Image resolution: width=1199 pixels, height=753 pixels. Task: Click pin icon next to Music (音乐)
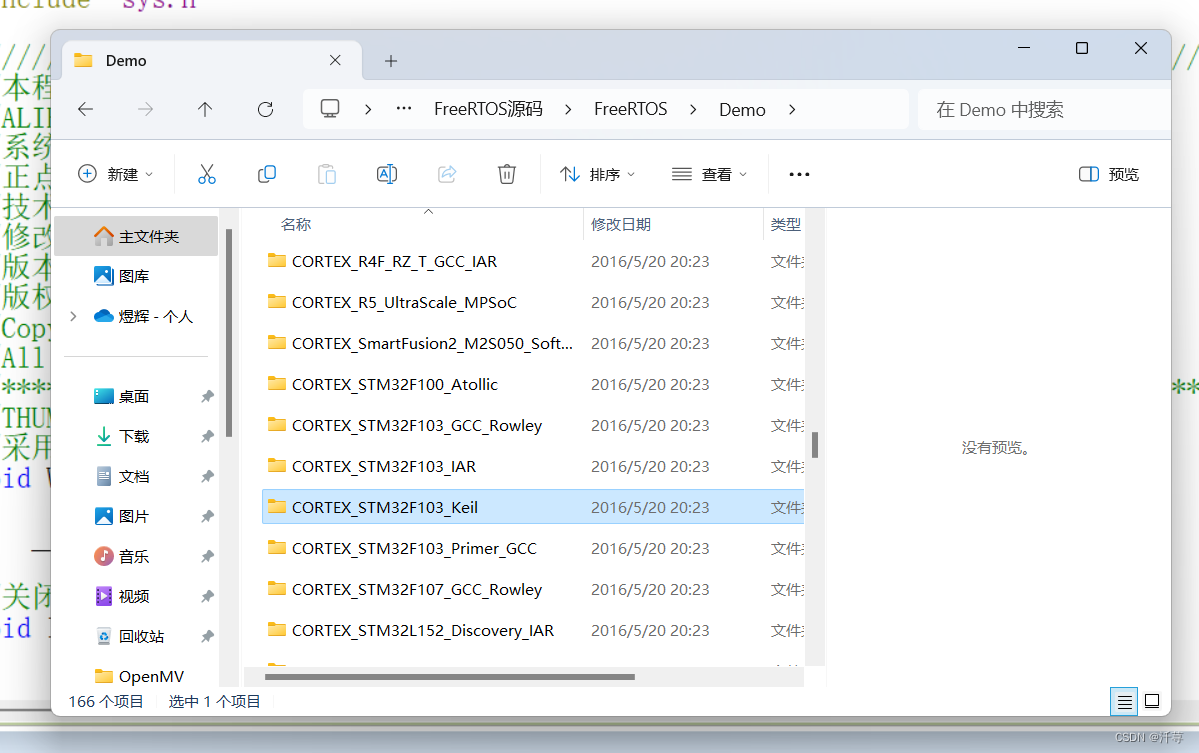pos(207,556)
